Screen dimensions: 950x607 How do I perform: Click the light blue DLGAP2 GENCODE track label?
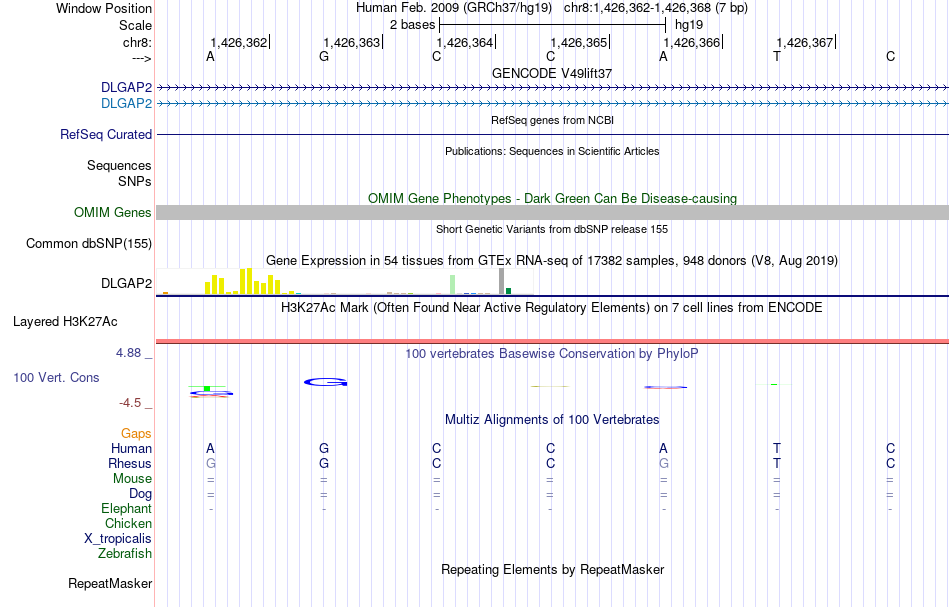point(127,104)
